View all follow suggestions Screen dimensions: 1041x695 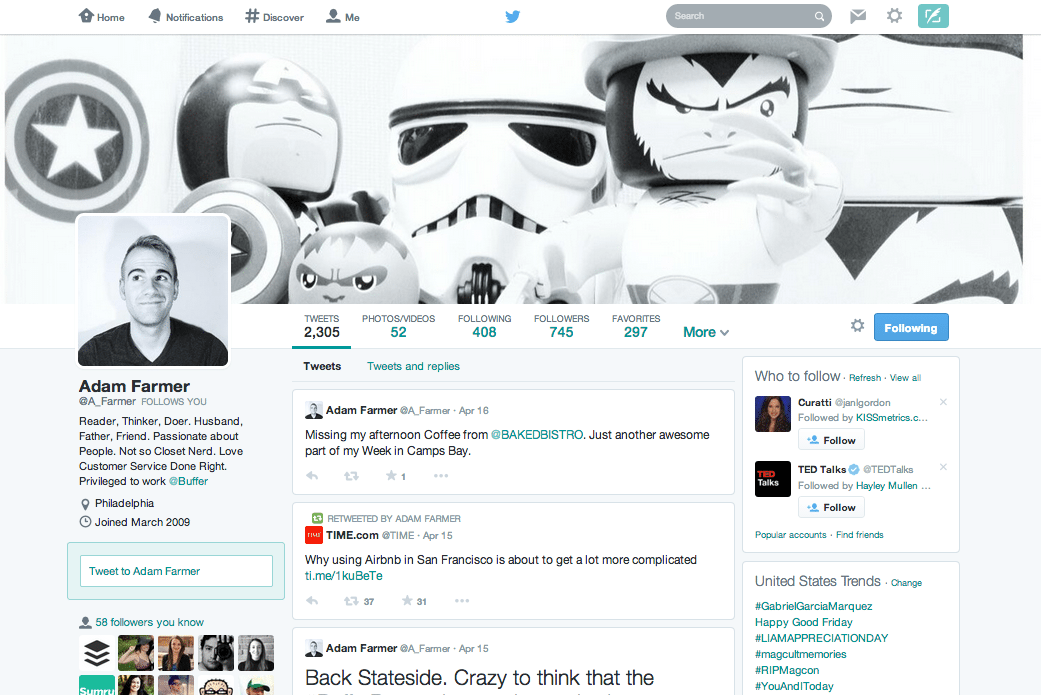coord(905,377)
